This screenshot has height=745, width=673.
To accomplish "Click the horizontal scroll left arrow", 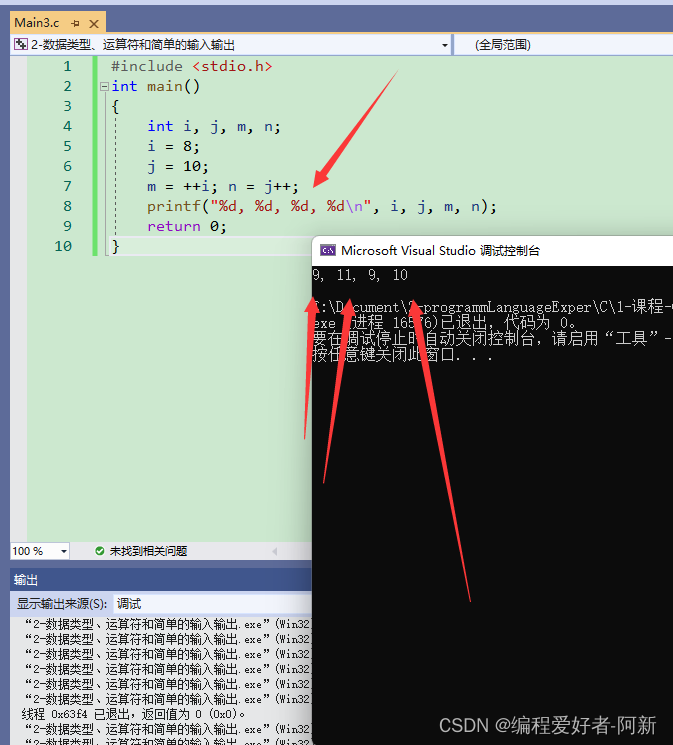I will (275, 551).
